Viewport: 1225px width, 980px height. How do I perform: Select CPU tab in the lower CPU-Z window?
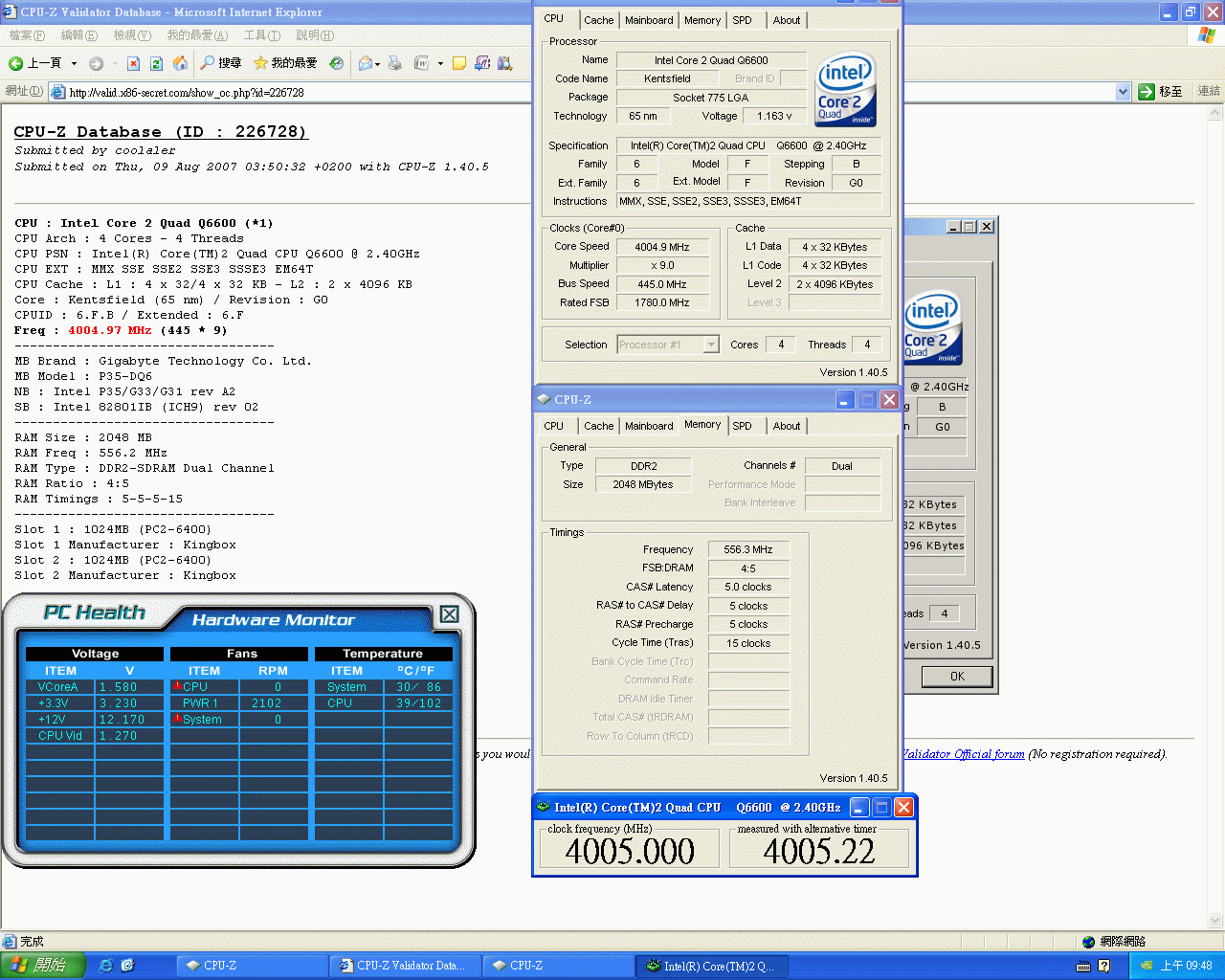(x=554, y=426)
